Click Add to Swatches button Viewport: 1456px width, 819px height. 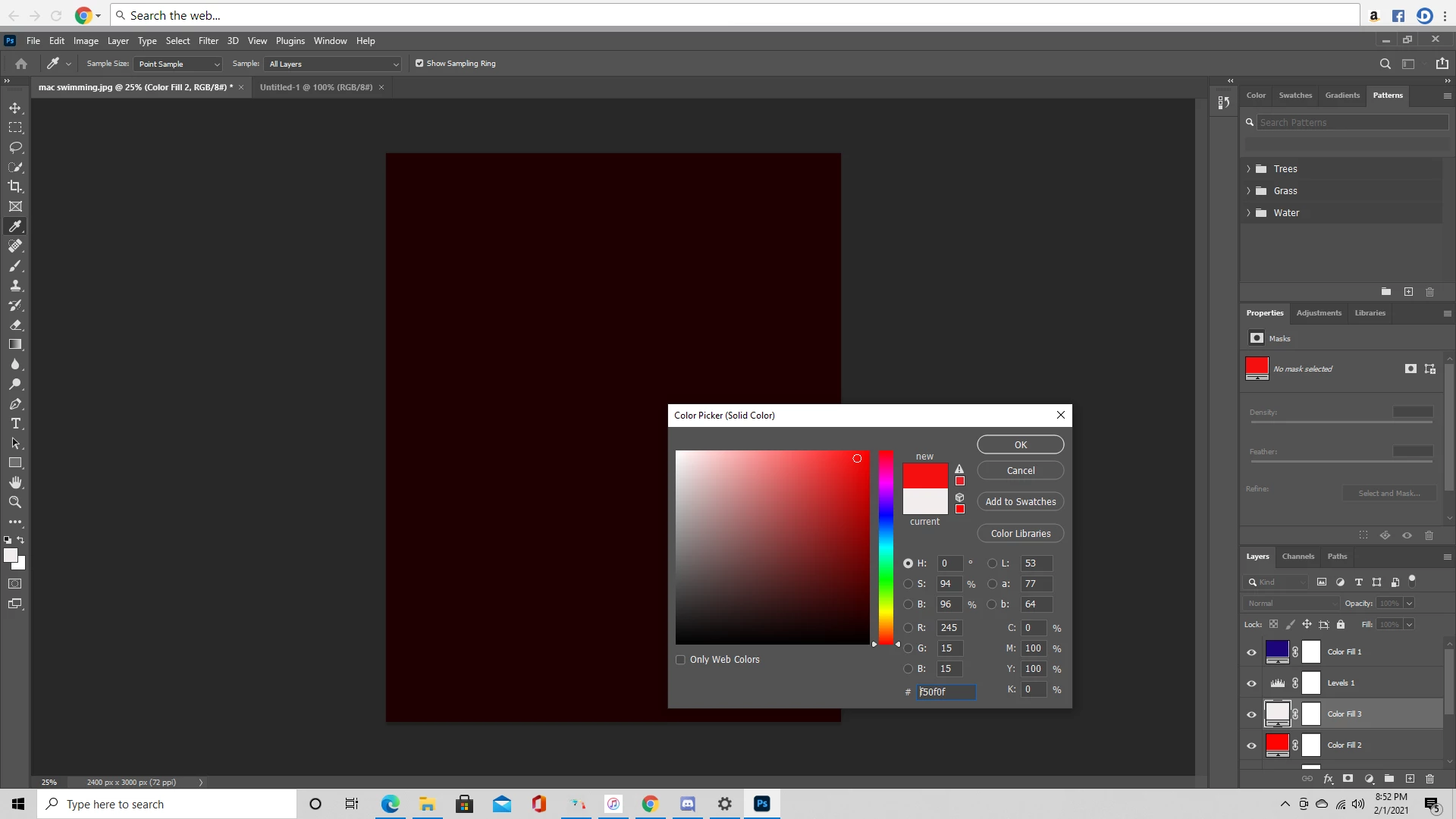tap(1020, 502)
